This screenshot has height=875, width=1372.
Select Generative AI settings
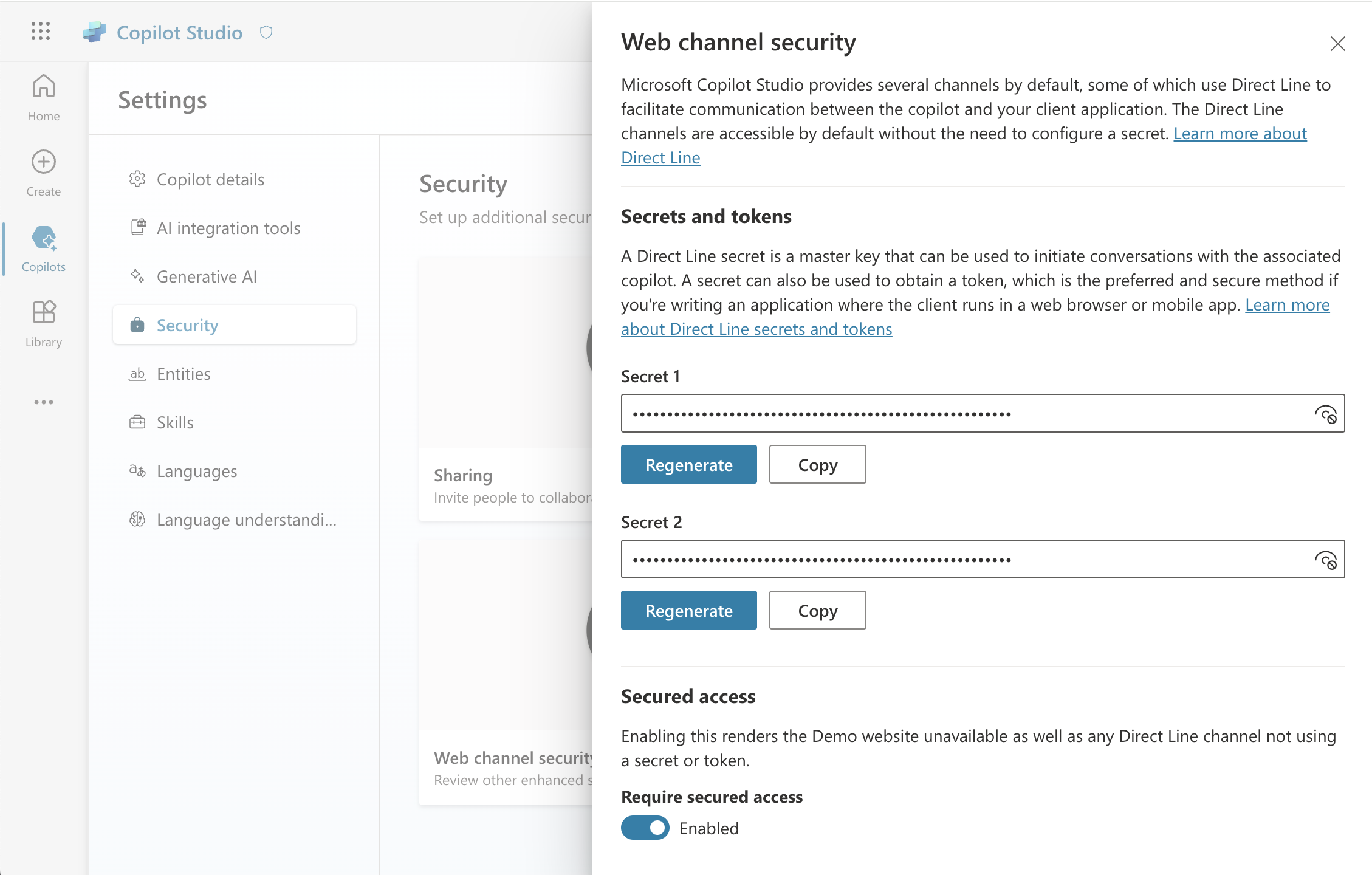(x=235, y=276)
